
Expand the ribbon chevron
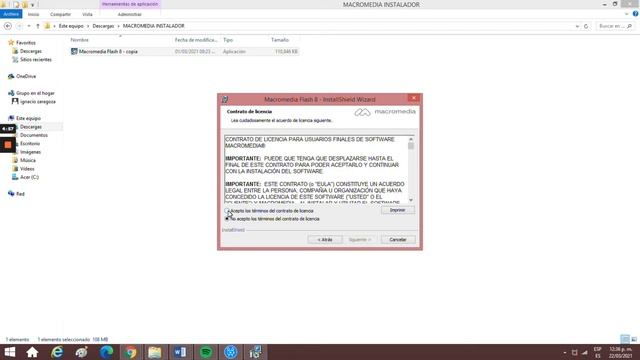(627, 14)
